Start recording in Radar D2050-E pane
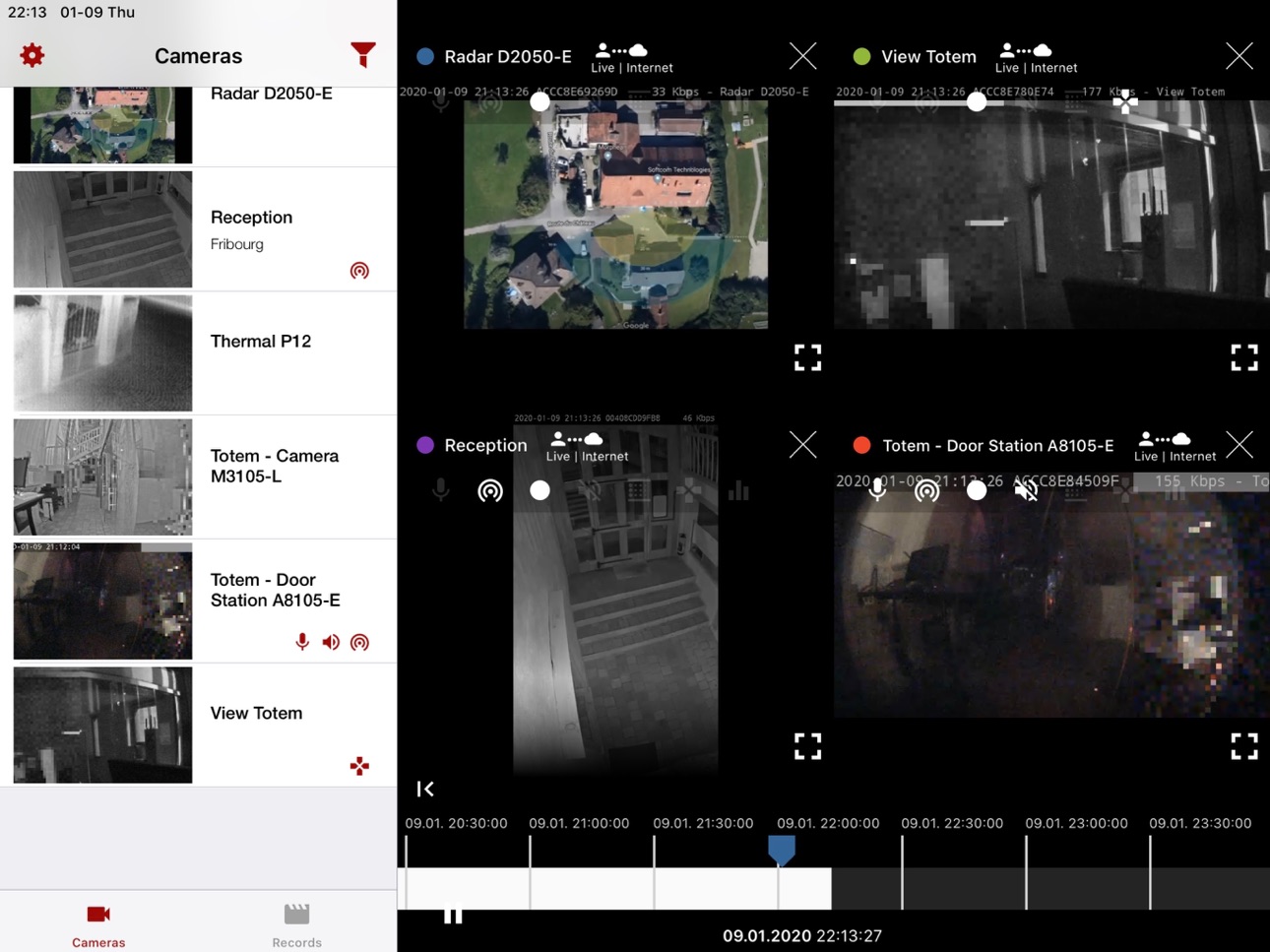 click(x=540, y=101)
